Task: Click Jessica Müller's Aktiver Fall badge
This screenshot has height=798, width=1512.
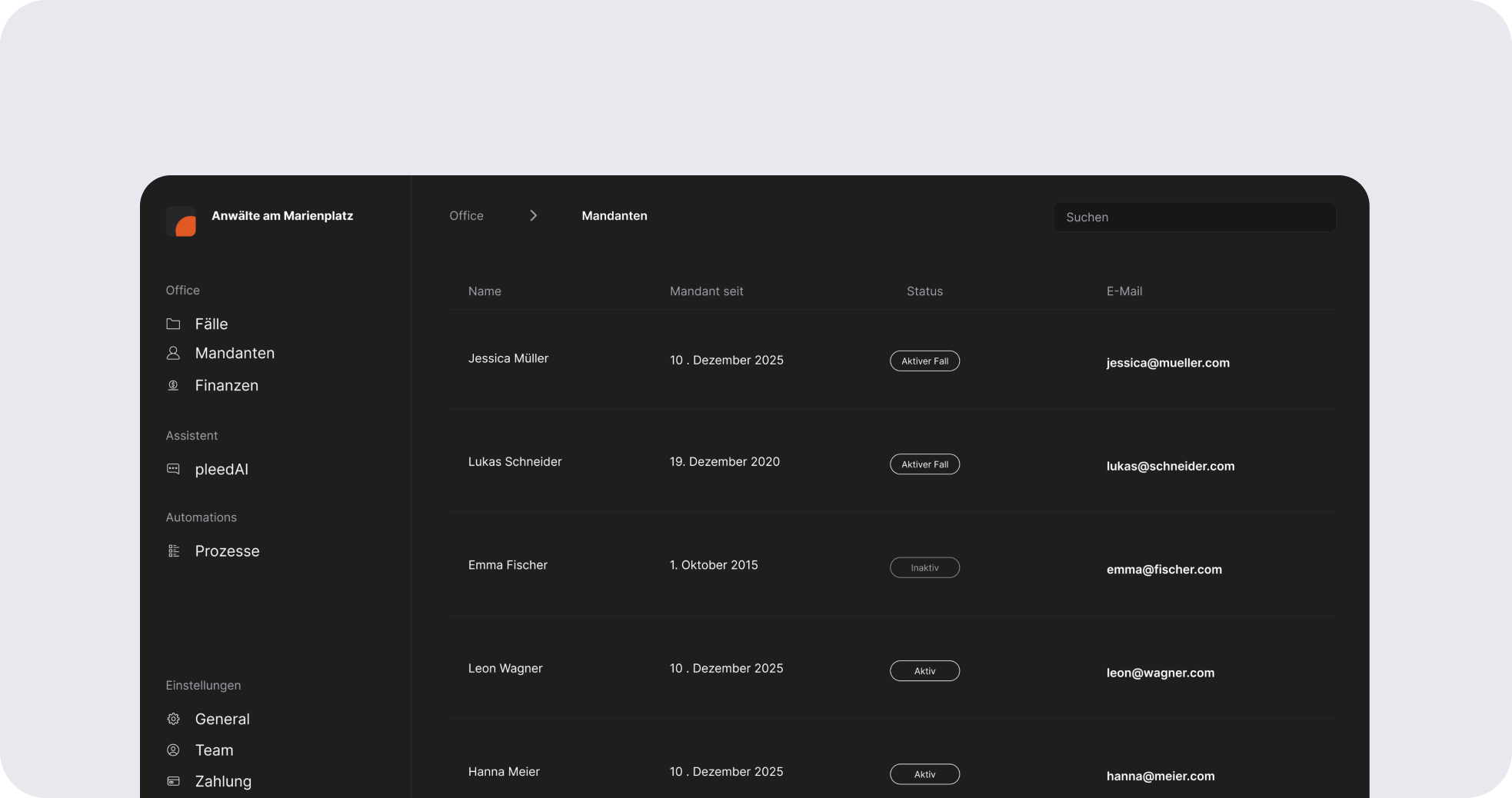Action: point(924,361)
